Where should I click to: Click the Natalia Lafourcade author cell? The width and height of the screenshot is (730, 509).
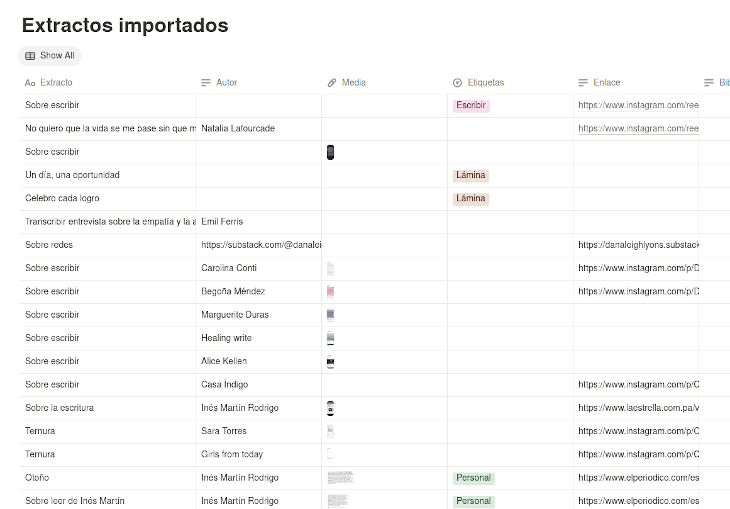[x=238, y=129]
